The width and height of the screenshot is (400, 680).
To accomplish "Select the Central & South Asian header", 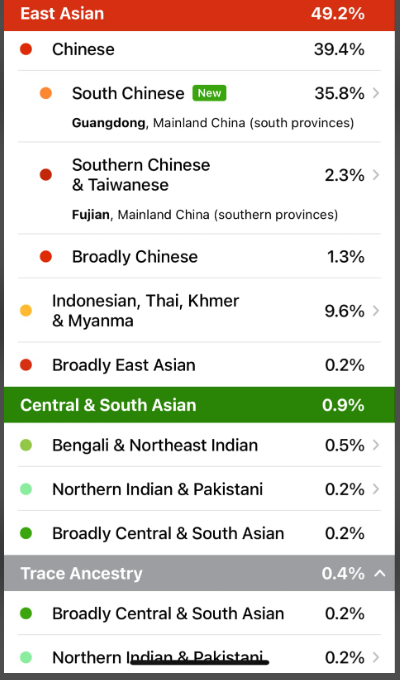I will 200,405.
